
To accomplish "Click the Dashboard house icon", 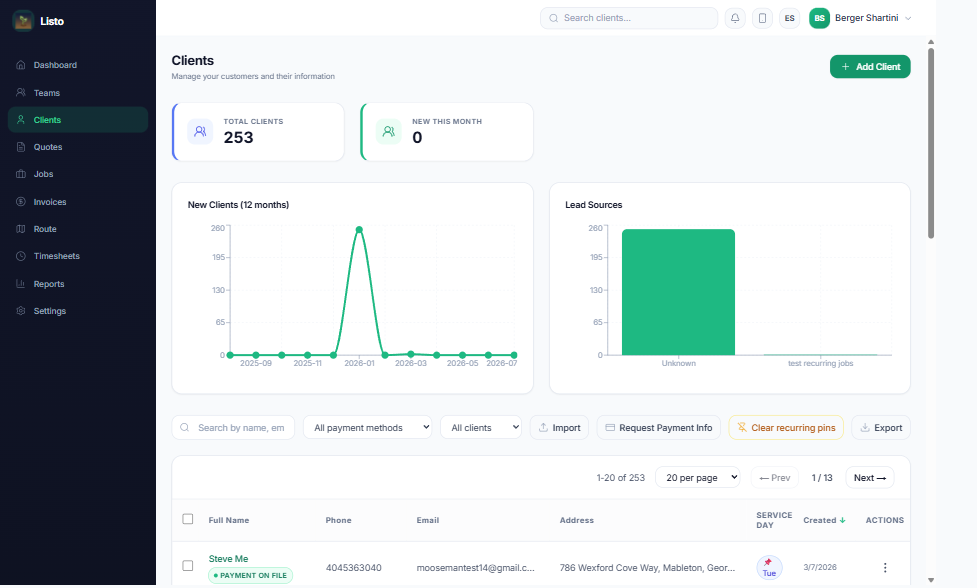I will tap(21, 65).
